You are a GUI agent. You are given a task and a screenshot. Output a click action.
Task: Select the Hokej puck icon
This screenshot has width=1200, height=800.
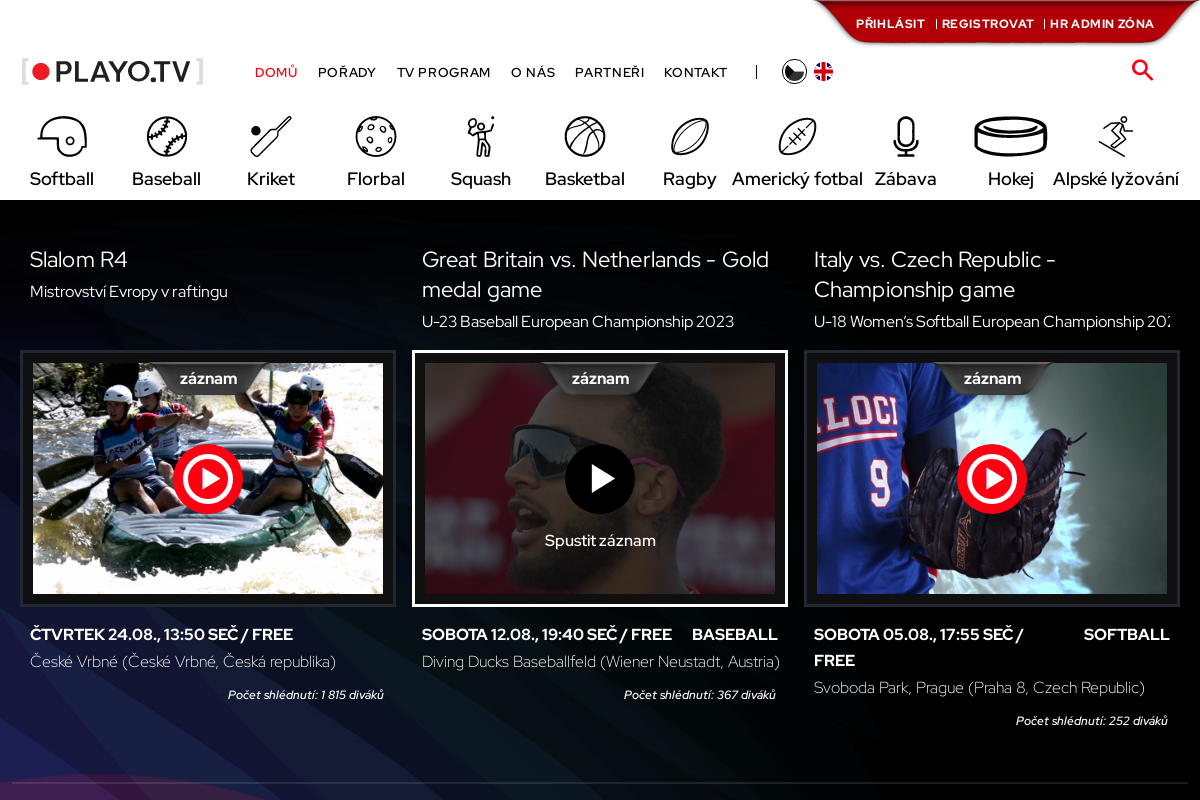click(1011, 137)
